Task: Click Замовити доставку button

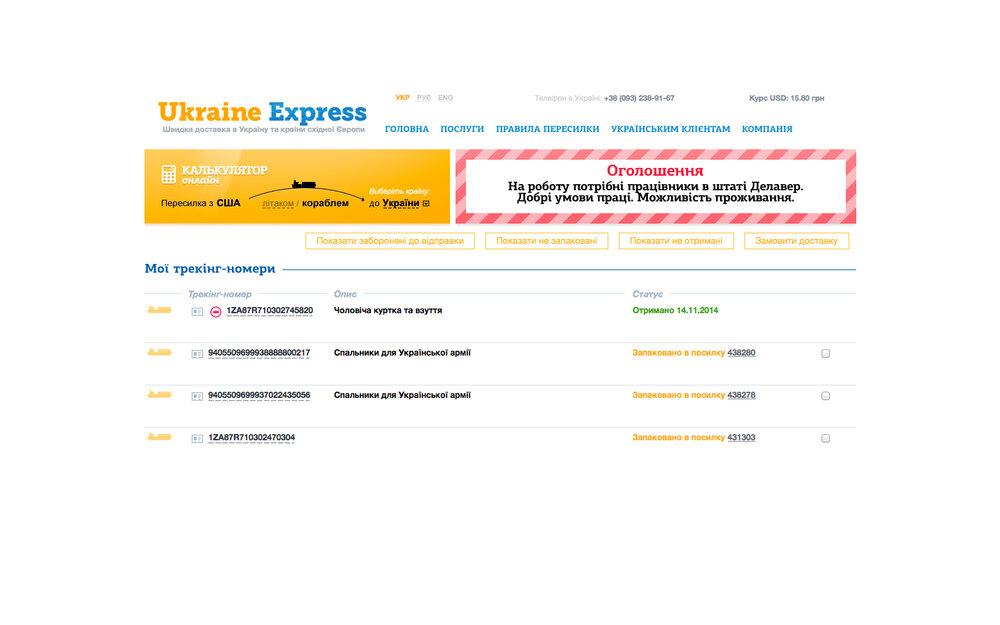Action: pyautogui.click(x=797, y=241)
